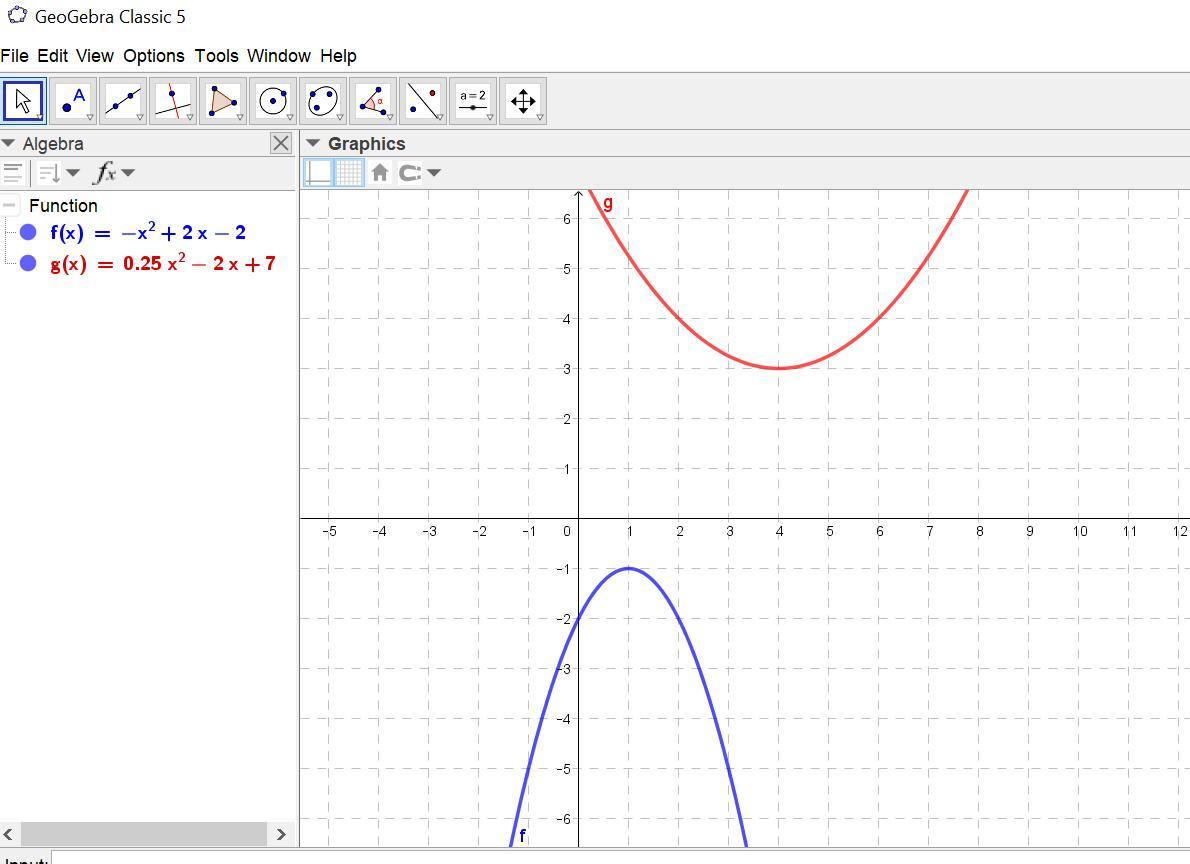Select Circle with Center through Point tool

pos(273,101)
